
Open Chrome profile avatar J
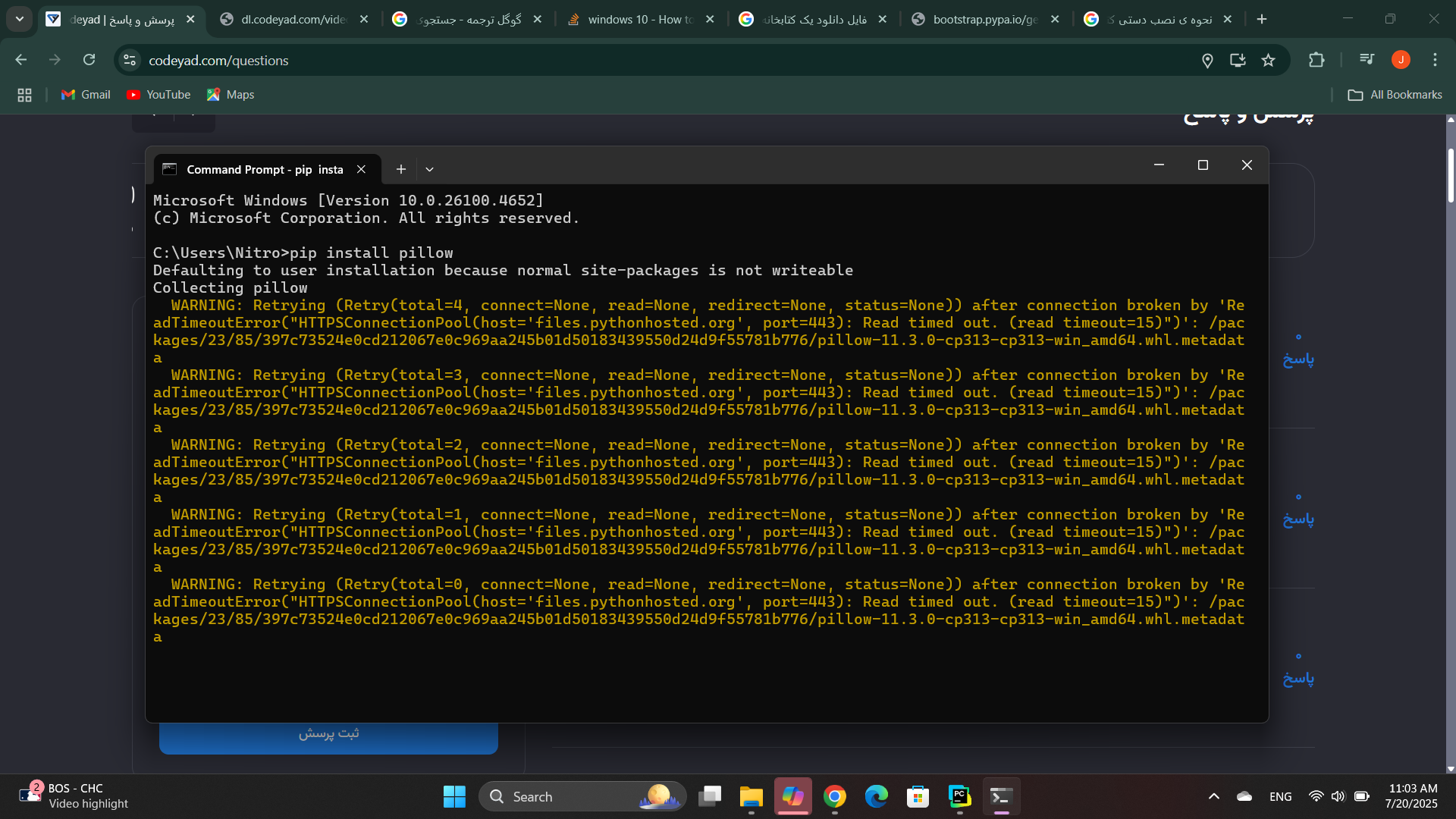pos(1401,60)
